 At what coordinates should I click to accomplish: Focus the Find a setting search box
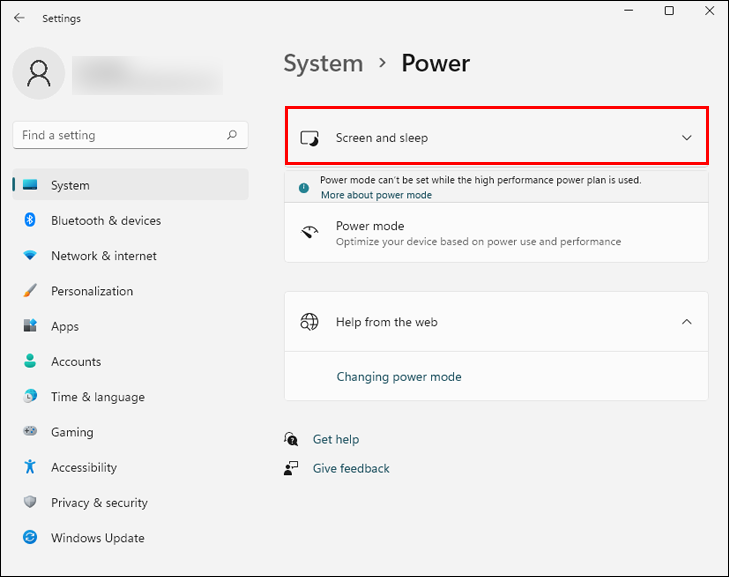click(x=120, y=135)
